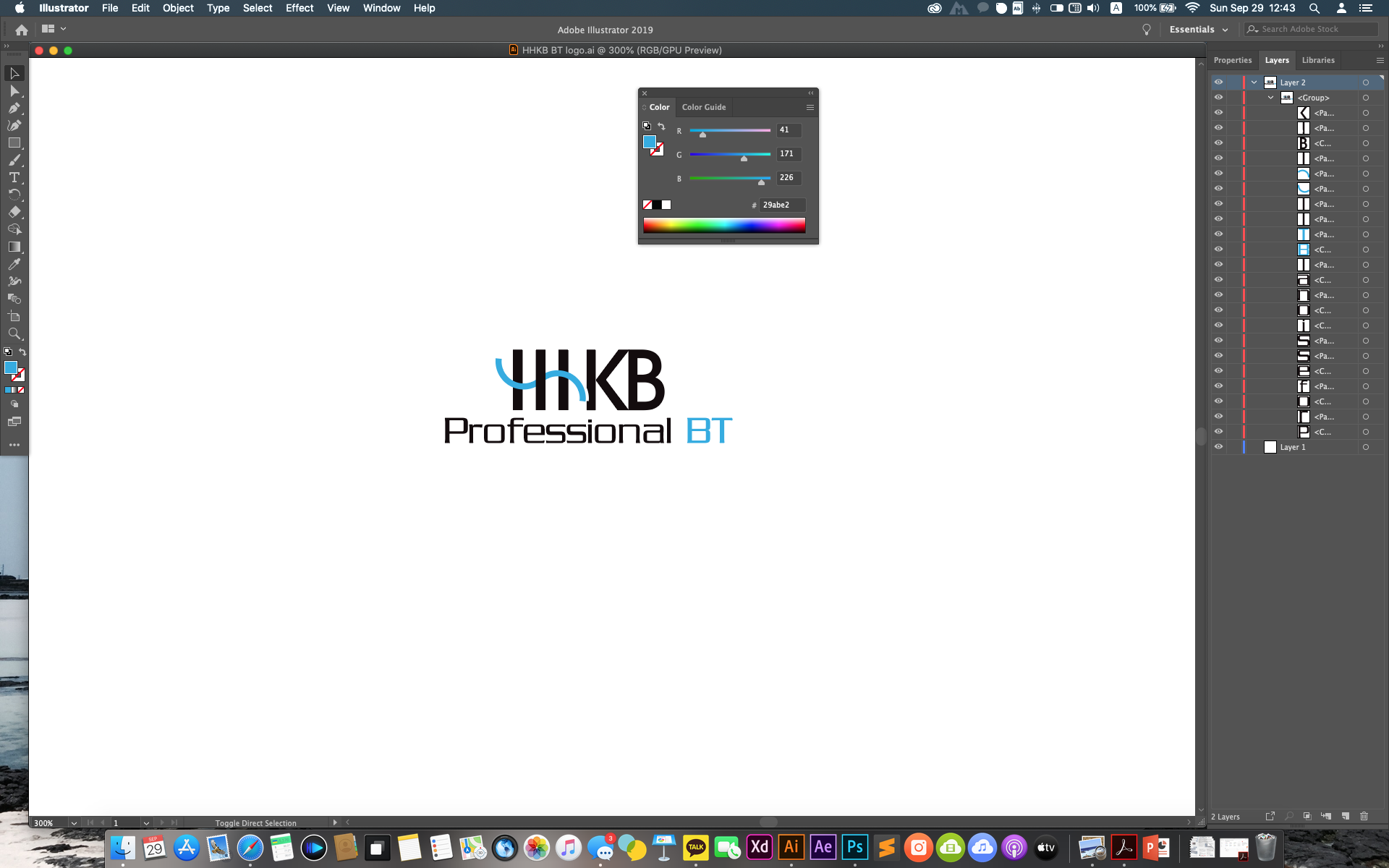Viewport: 1389px width, 868px height.
Task: Open artboard number dropdown
Action: coord(146,823)
